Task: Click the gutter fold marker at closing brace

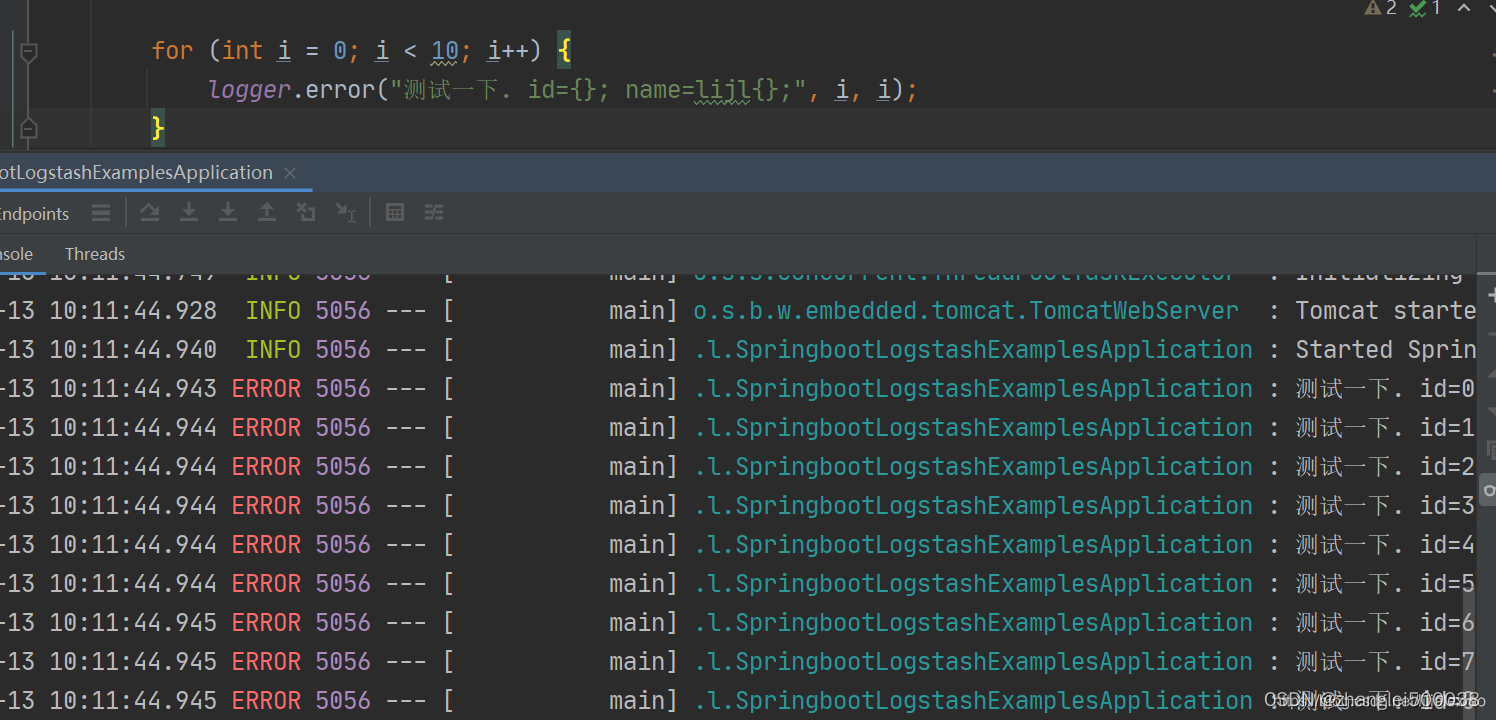Action: (28, 127)
